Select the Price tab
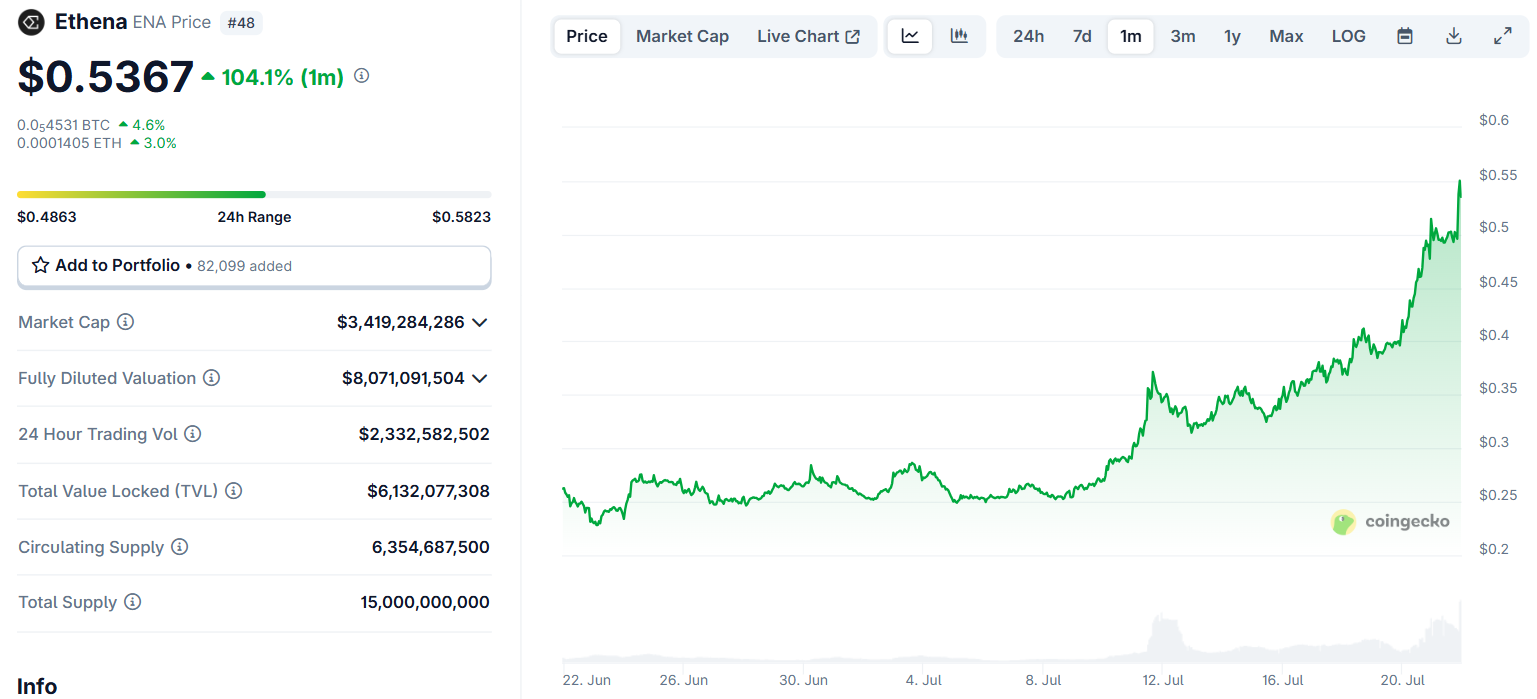The image size is (1537, 699). (x=587, y=36)
